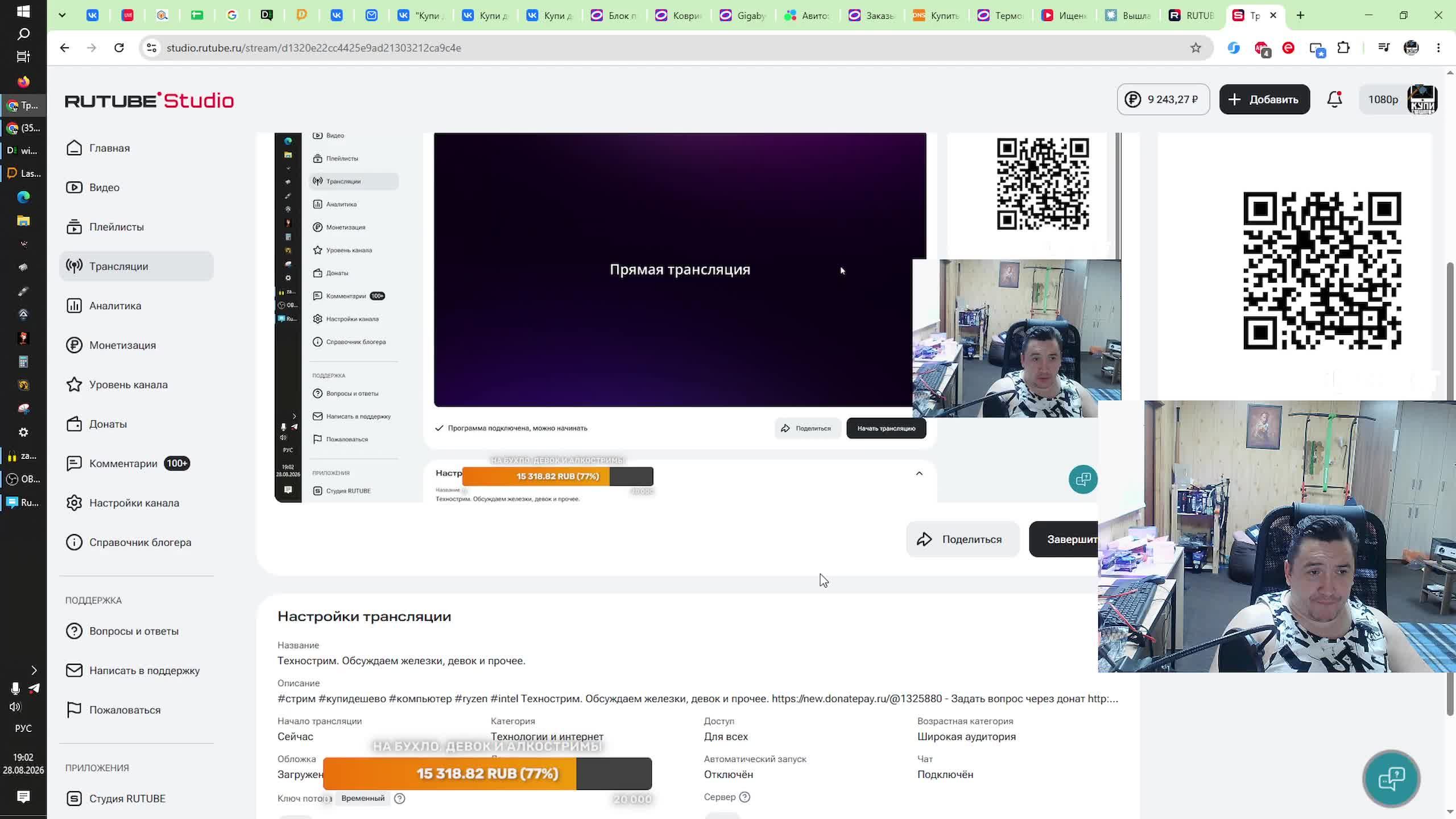This screenshot has height=819, width=1456.
Task: Switch to the Авито browser tab
Action: (807, 15)
